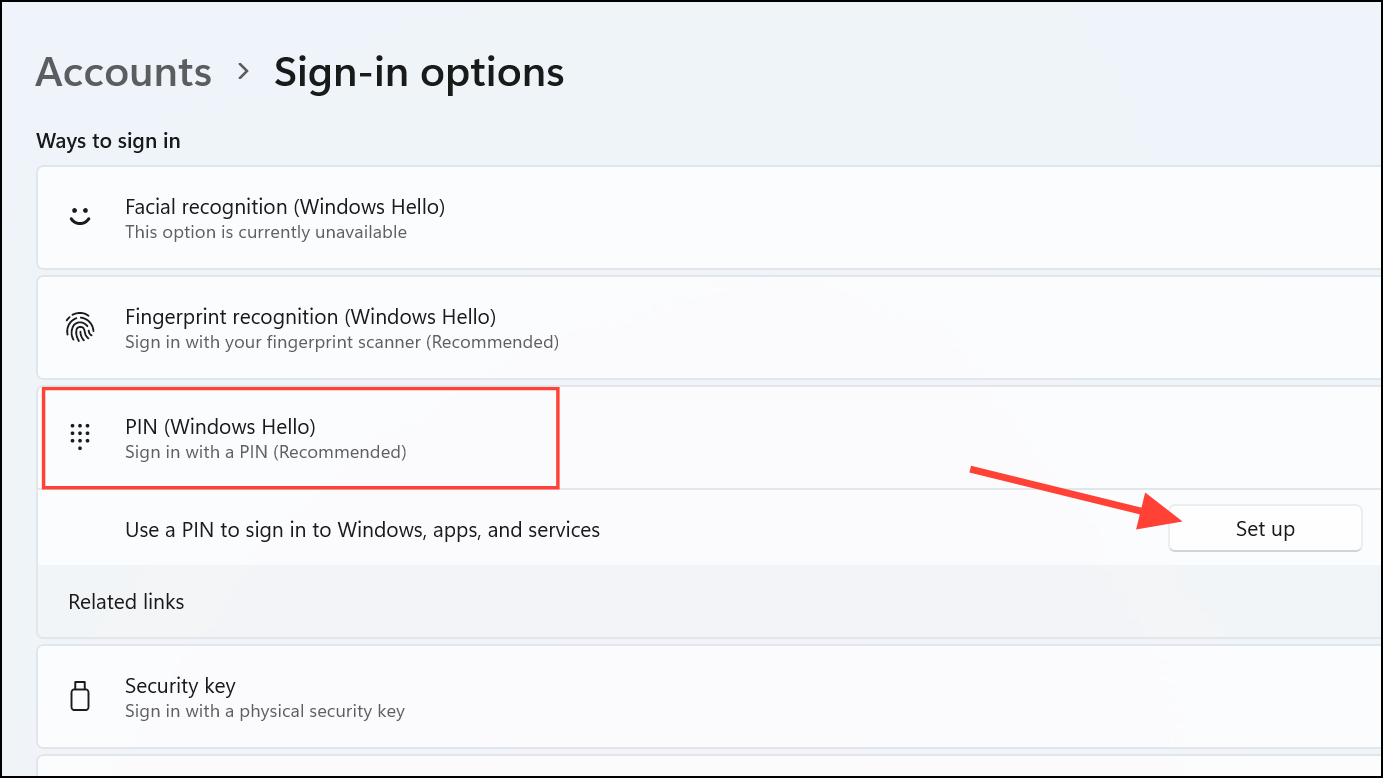Expand the Facial recognition (Windows Hello) row

(700, 217)
